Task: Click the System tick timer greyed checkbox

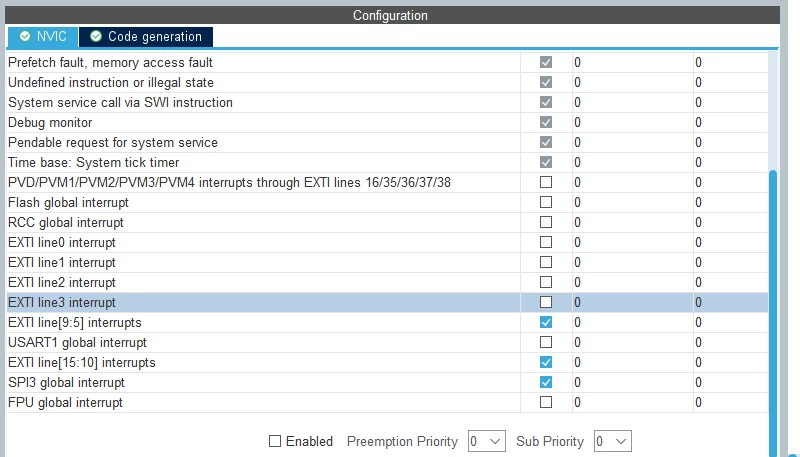Action: pos(546,162)
